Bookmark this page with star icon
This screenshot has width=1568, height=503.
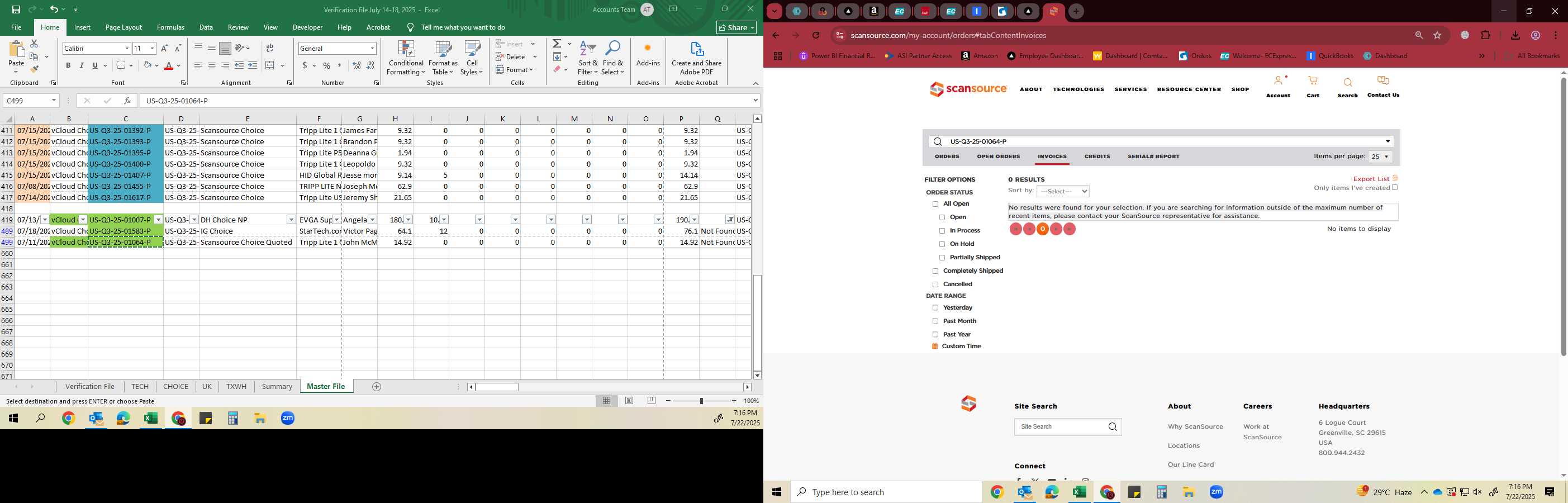(x=1437, y=35)
